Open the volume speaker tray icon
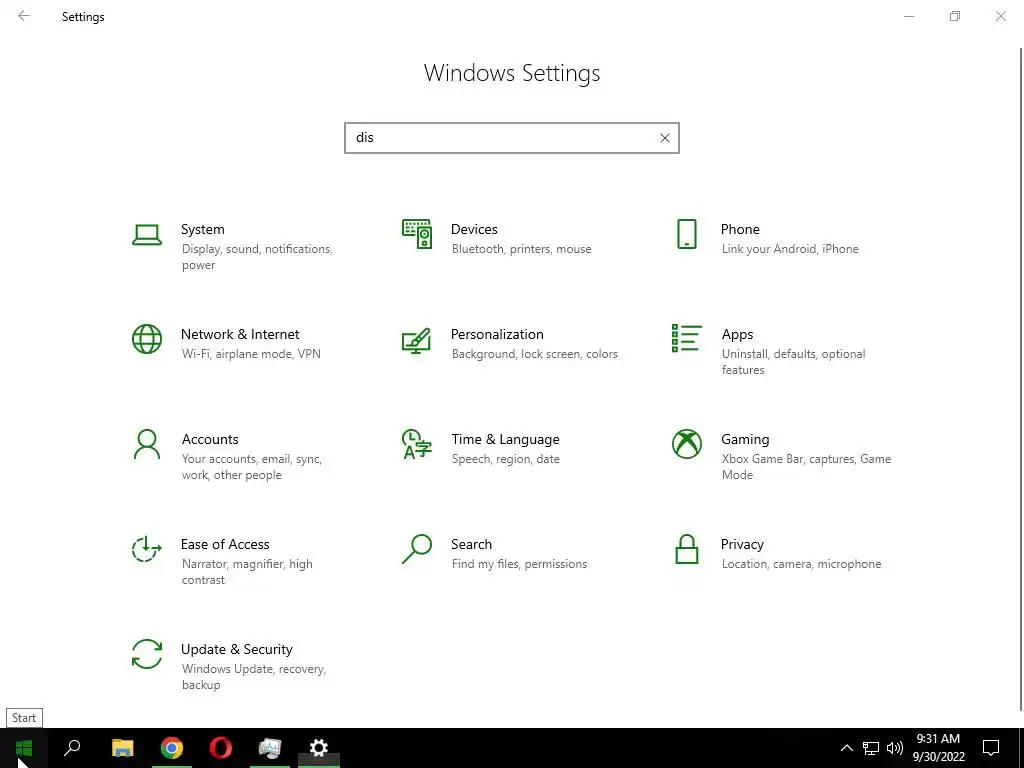The height and width of the screenshot is (768, 1024). point(895,748)
